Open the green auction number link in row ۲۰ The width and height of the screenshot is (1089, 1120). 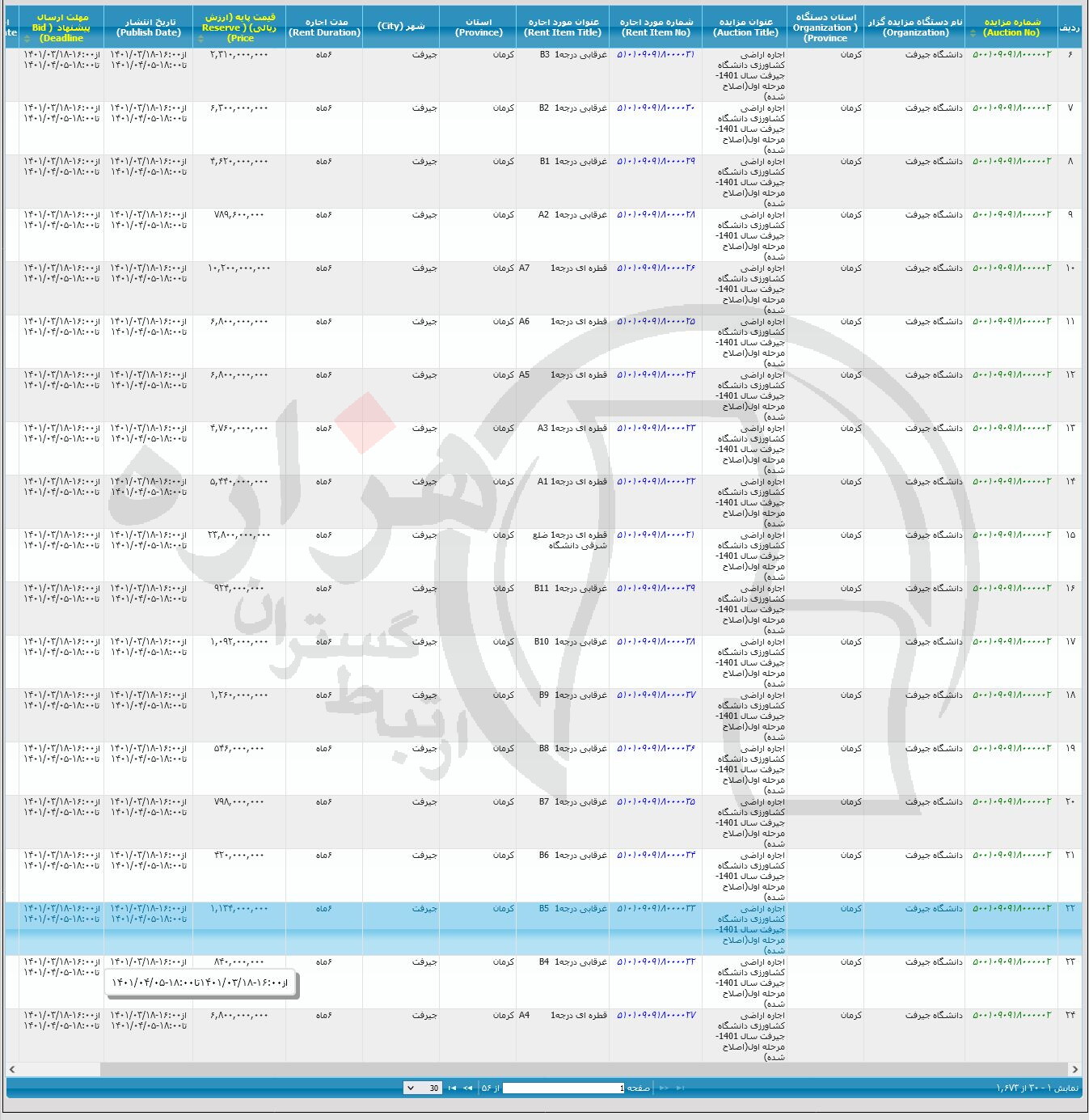(x=1011, y=801)
